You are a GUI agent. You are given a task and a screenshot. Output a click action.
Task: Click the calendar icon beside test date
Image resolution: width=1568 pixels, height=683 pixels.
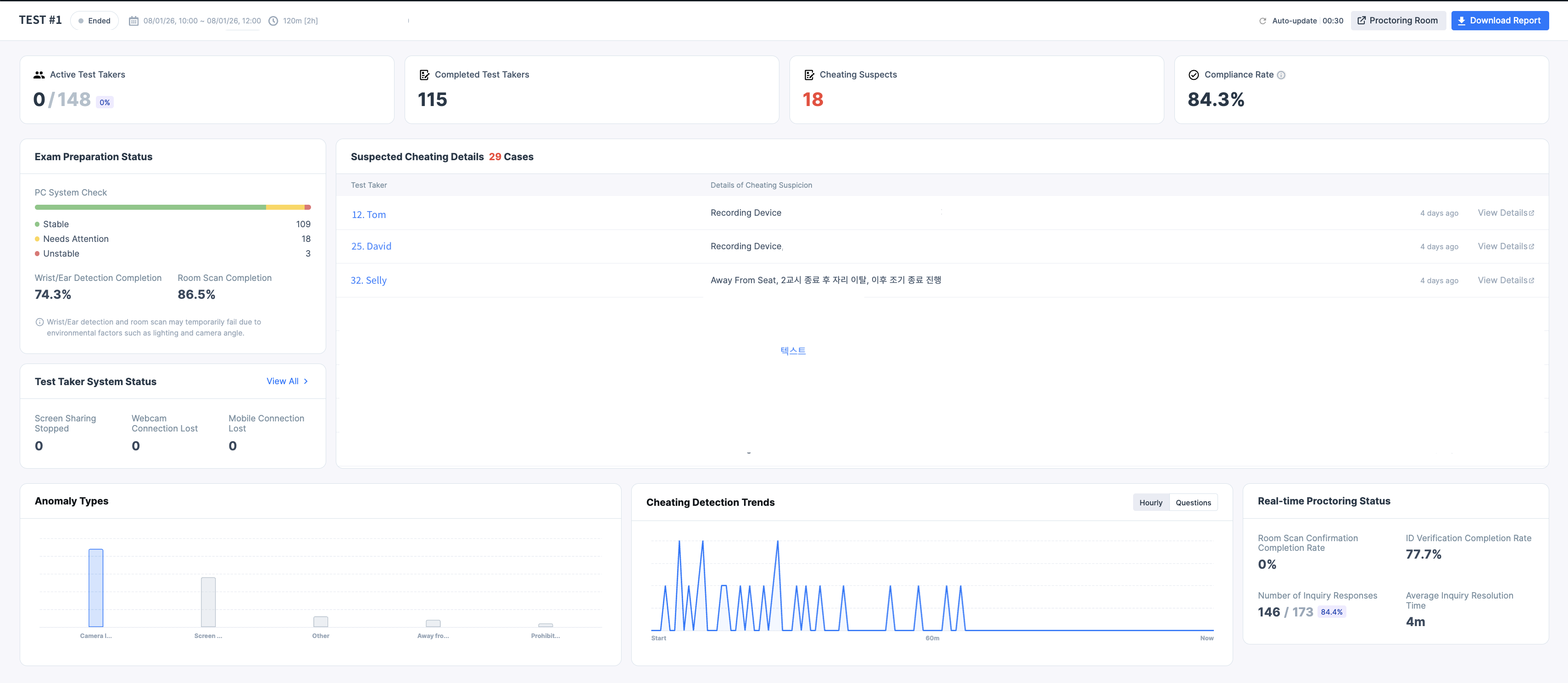(x=134, y=21)
